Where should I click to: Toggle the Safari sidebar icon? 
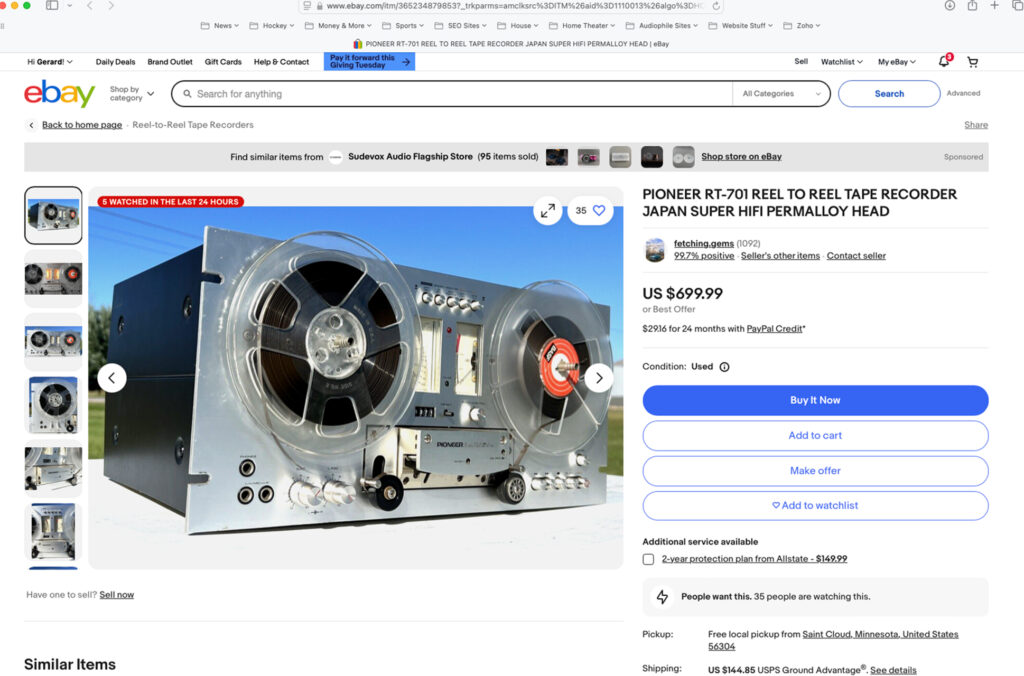click(52, 6)
